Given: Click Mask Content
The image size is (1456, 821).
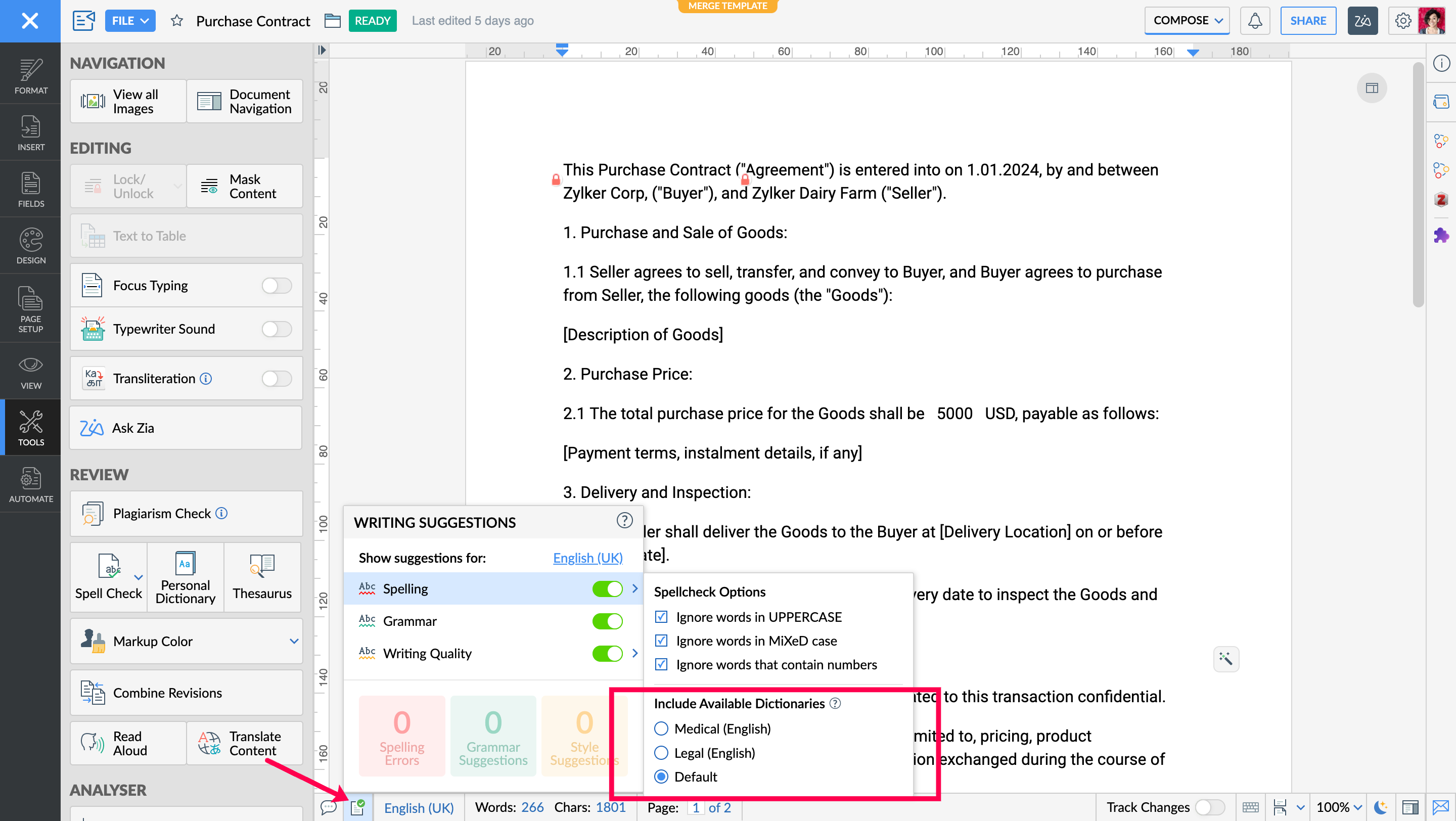Looking at the screenshot, I should tap(245, 186).
